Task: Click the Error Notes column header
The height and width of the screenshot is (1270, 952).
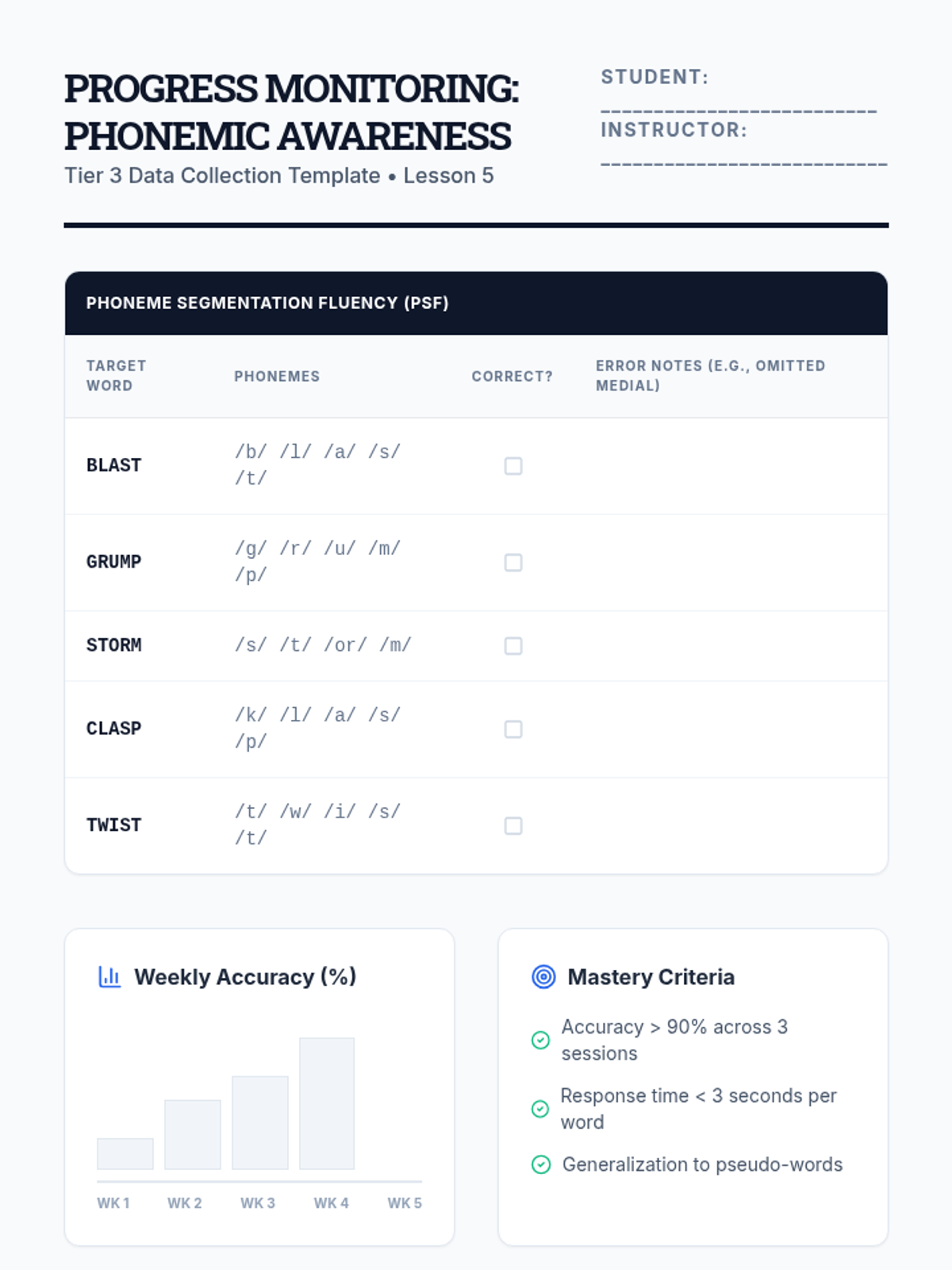Action: click(710, 375)
